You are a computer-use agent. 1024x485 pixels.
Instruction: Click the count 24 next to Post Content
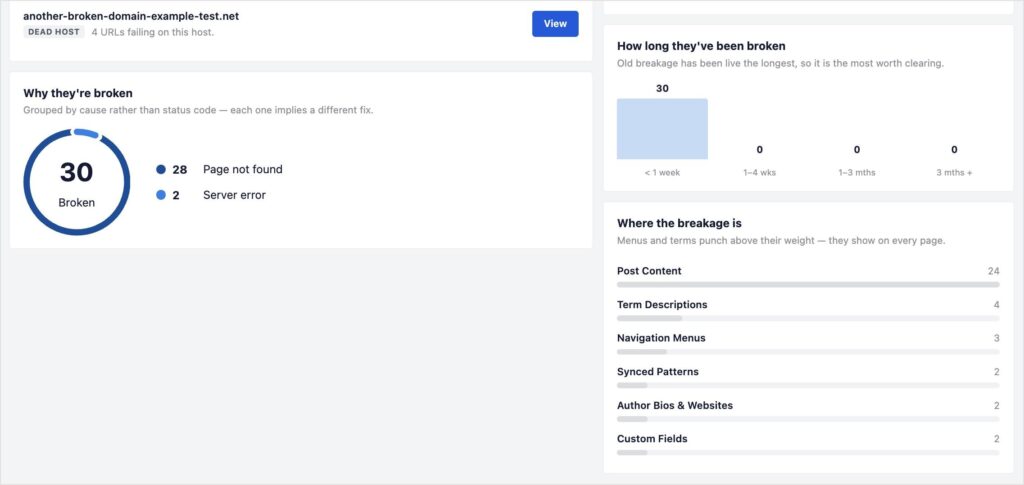(x=993, y=271)
